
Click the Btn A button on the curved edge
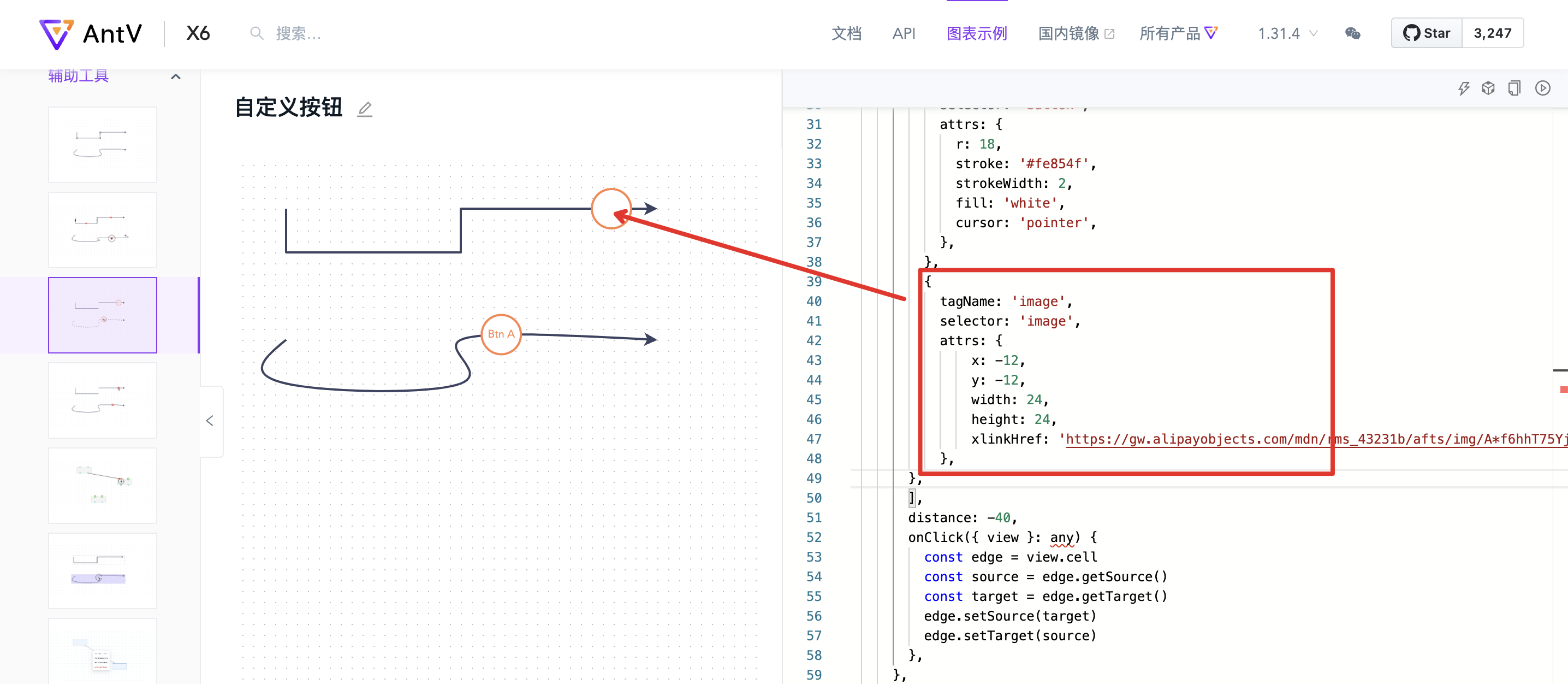pyautogui.click(x=501, y=334)
